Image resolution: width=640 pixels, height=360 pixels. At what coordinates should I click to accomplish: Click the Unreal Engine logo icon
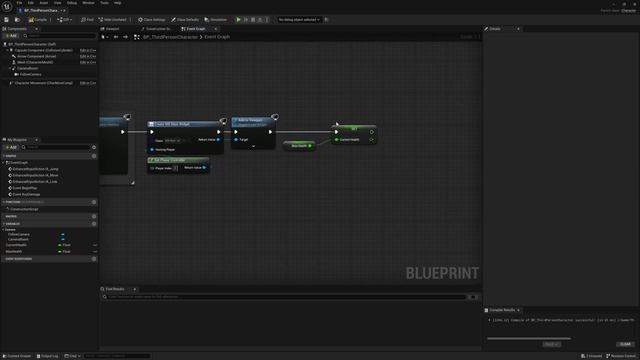click(7, 7)
